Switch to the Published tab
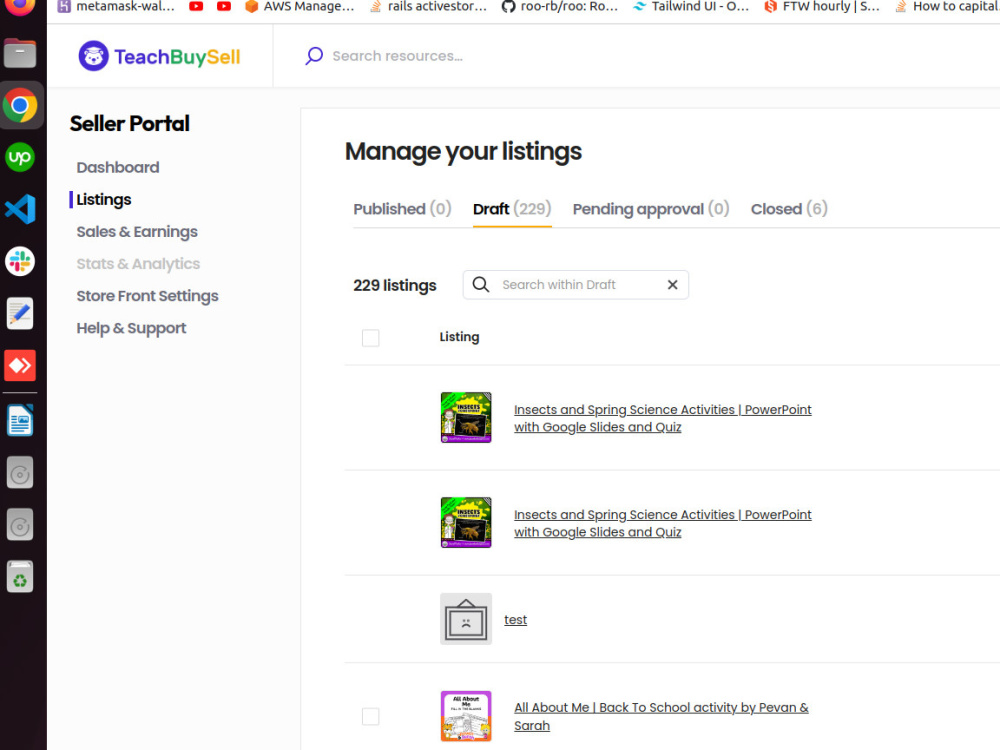 click(402, 209)
